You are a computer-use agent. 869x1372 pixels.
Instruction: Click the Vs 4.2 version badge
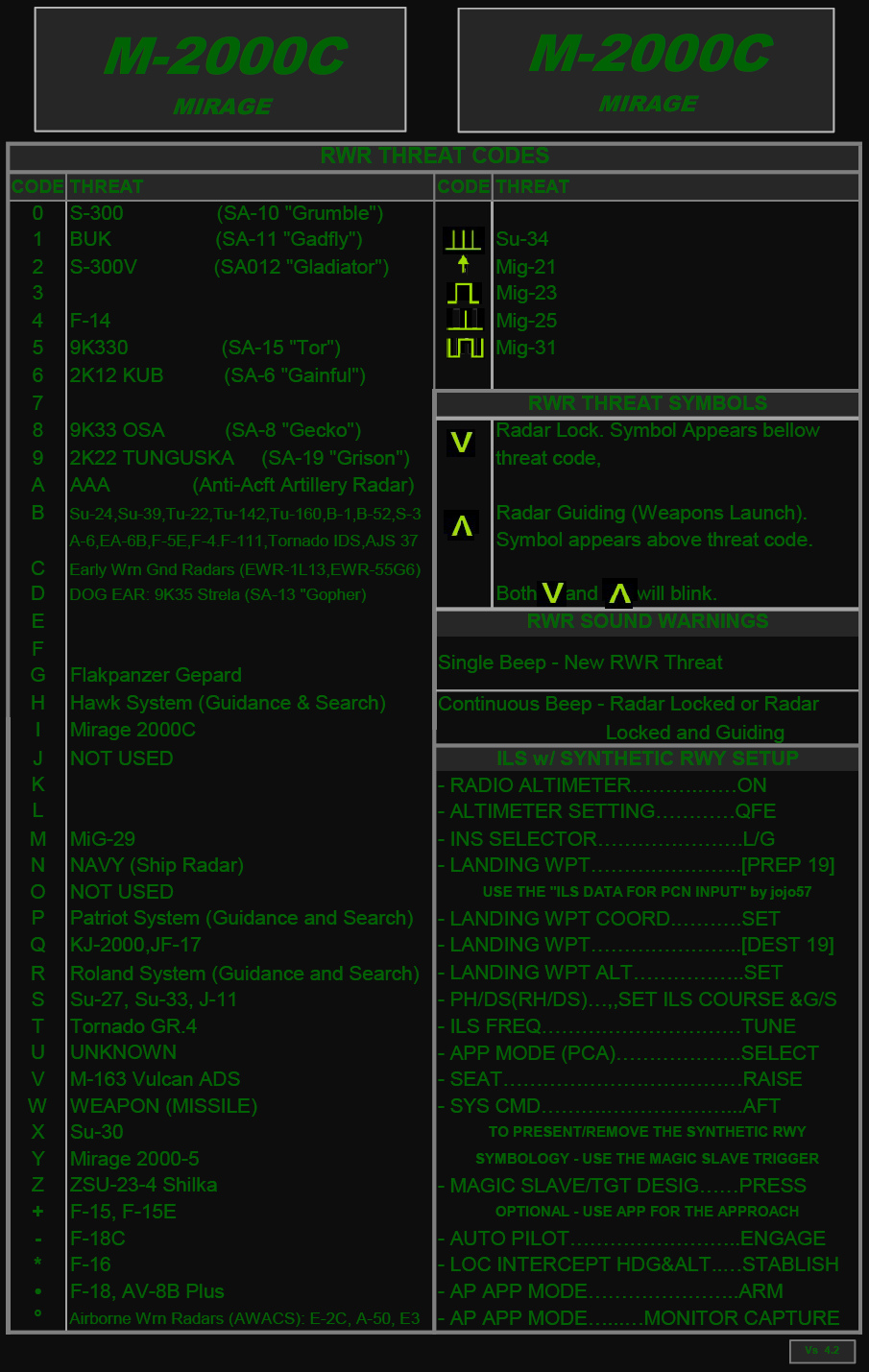[x=821, y=1350]
